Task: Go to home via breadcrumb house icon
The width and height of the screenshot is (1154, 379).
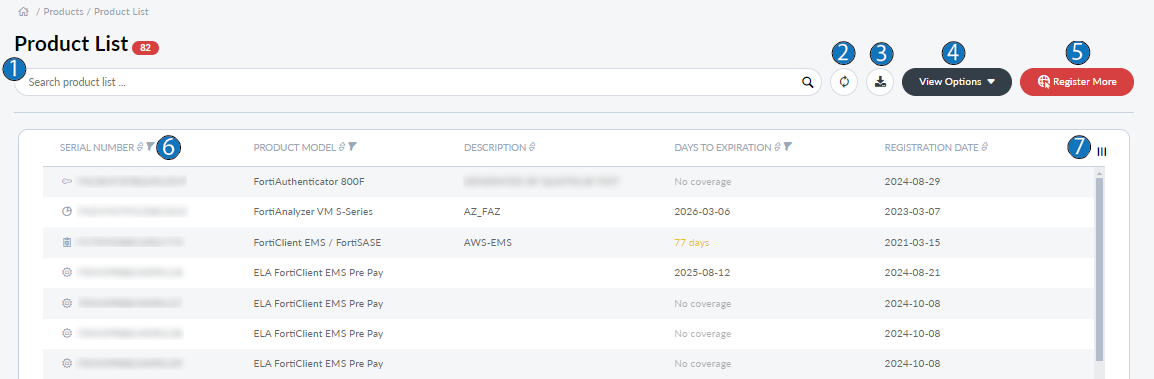Action: coord(23,12)
